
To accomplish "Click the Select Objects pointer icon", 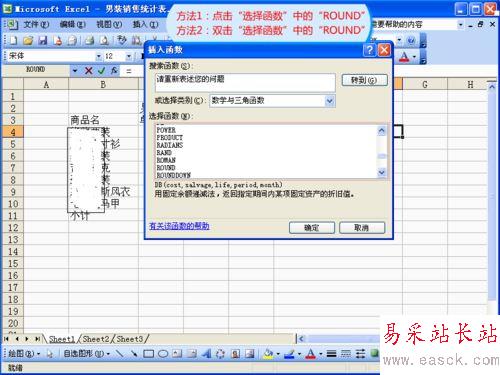I will [x=50, y=354].
